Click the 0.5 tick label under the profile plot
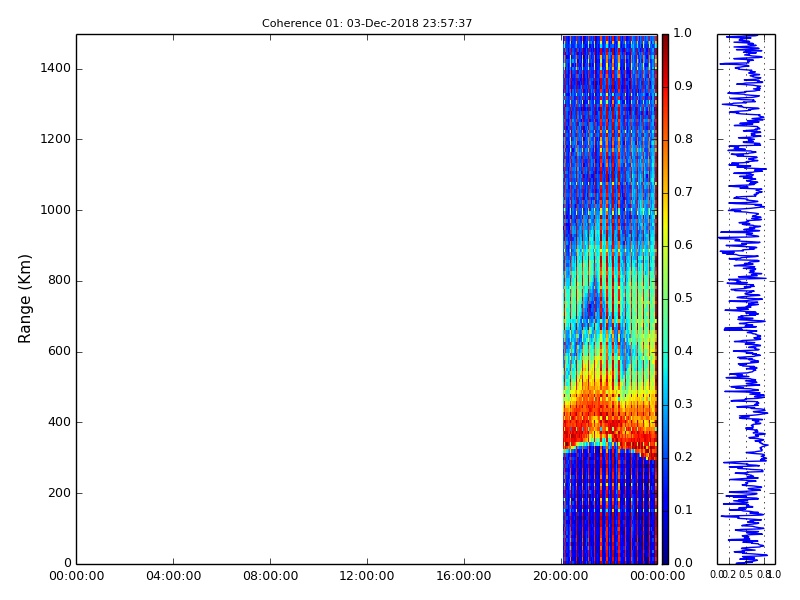The height and width of the screenshot is (600, 800). (x=746, y=575)
